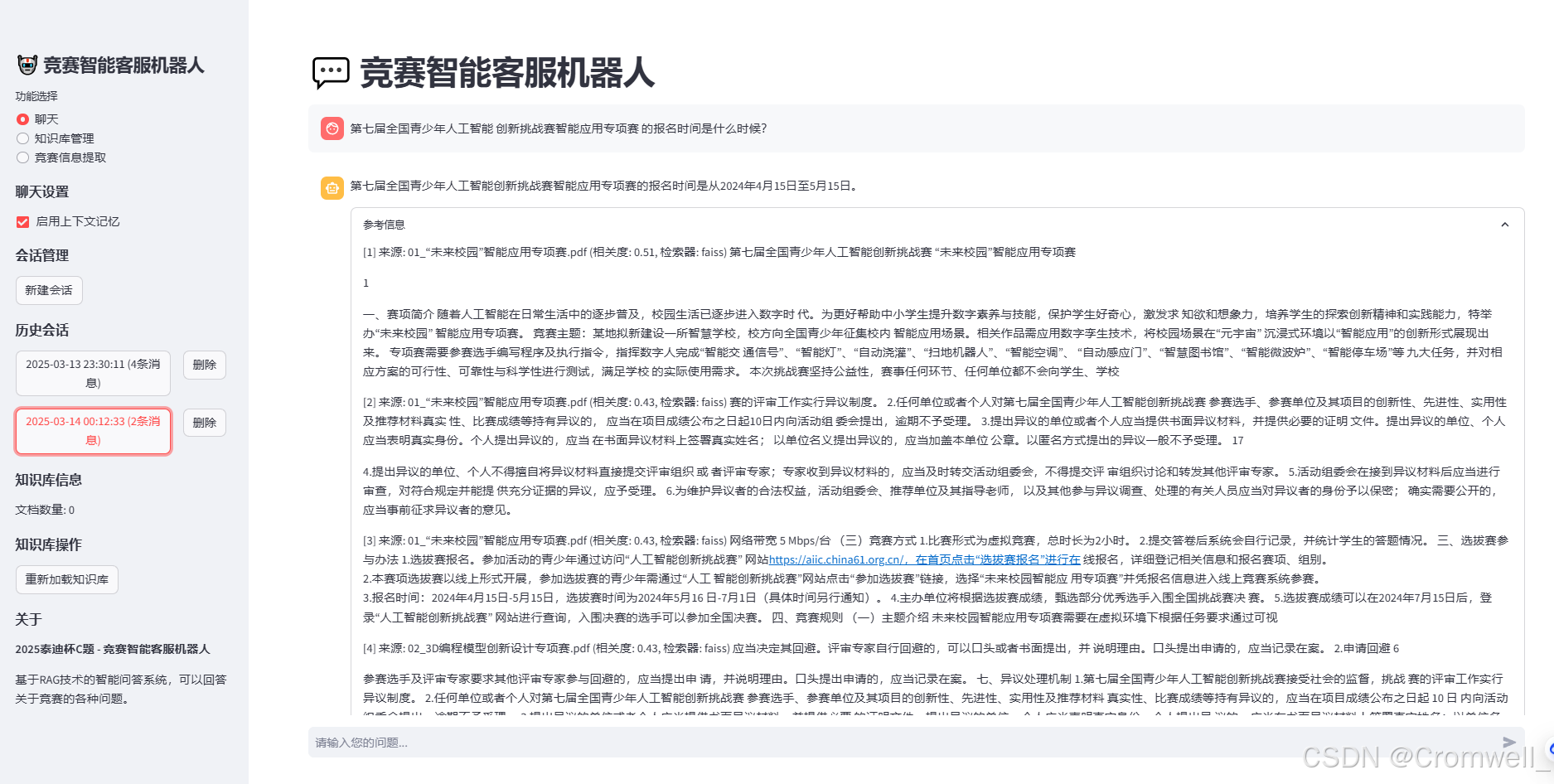
Task: Click the yellow assistant bot avatar
Action: 332,188
